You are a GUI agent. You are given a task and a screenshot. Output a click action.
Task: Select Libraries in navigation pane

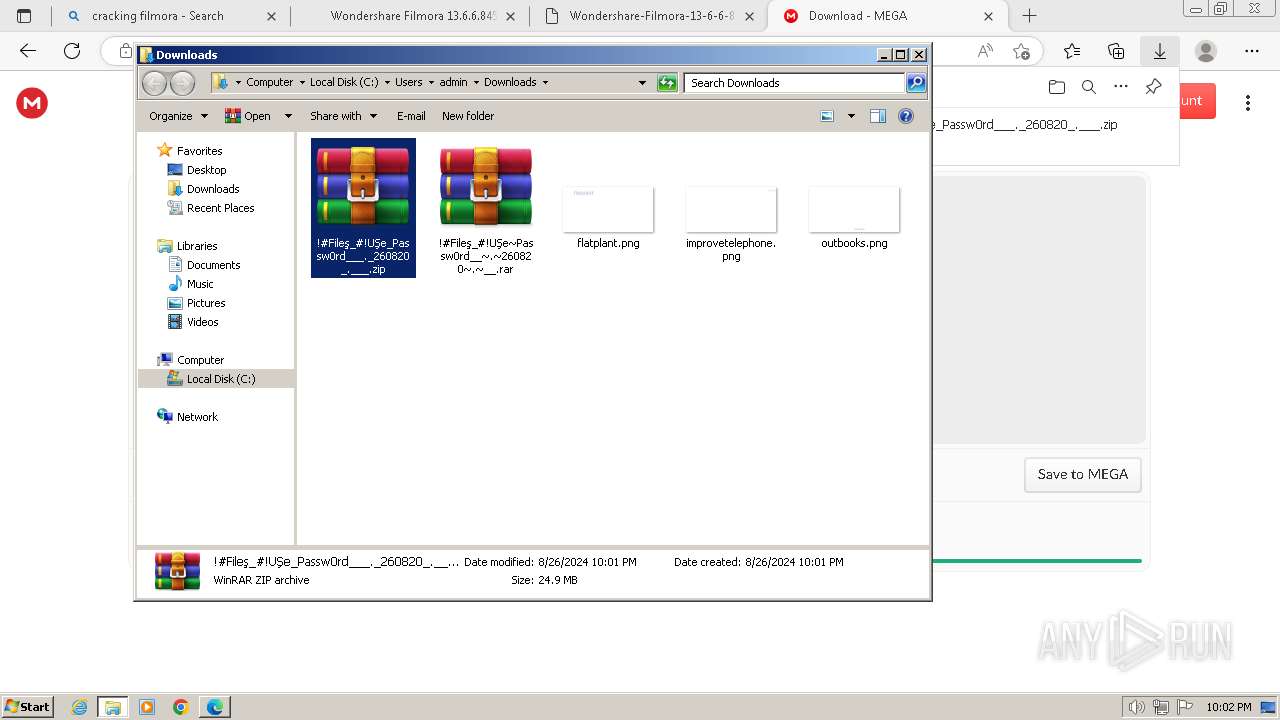[x=197, y=246]
